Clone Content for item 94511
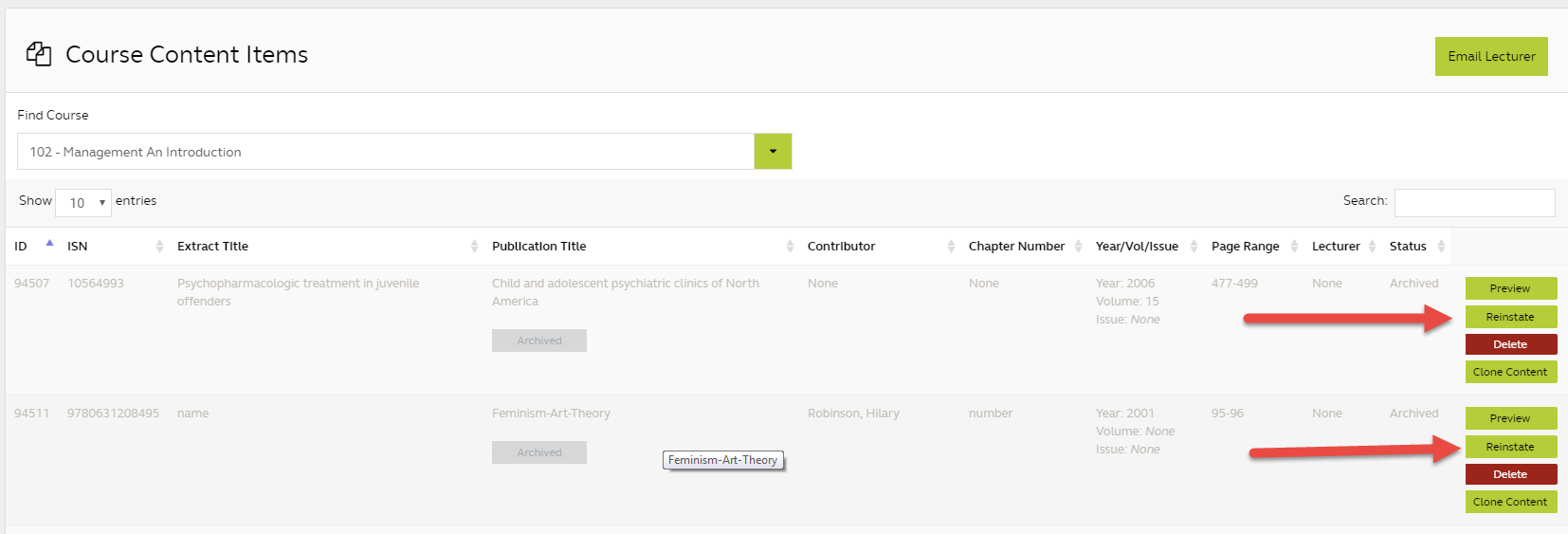This screenshot has width=1568, height=534. (x=1510, y=502)
